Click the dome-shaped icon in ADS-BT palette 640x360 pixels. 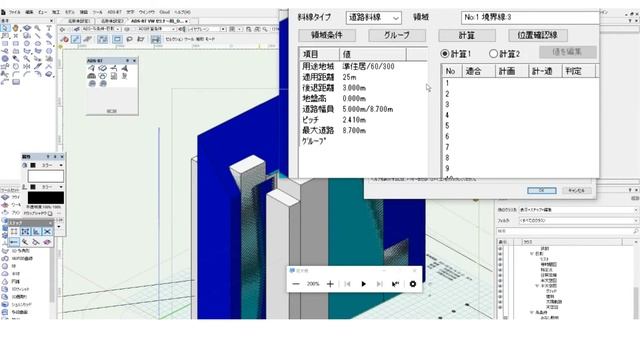[91, 76]
